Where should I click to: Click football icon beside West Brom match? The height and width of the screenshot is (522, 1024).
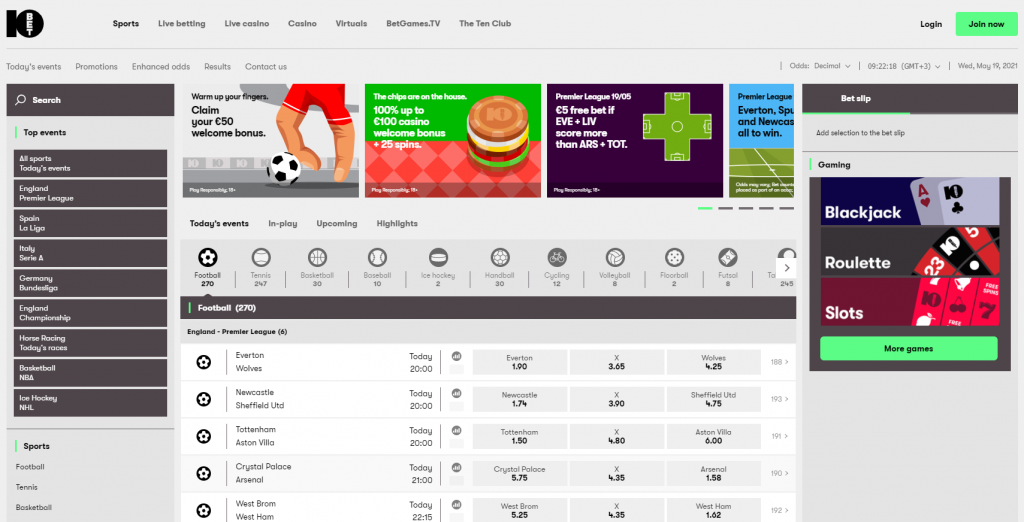point(204,510)
